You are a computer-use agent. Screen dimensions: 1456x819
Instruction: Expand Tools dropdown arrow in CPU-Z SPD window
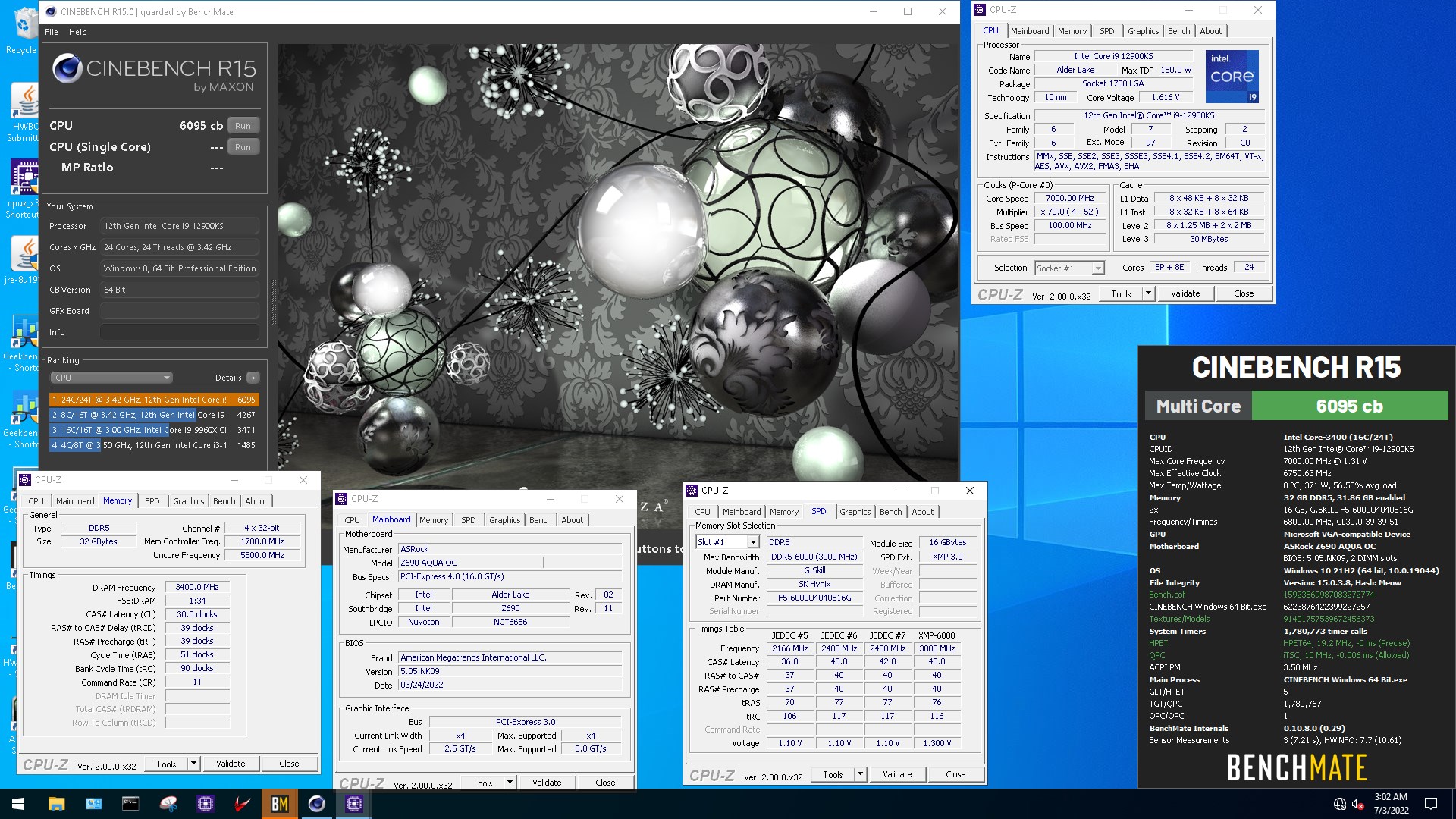click(860, 774)
